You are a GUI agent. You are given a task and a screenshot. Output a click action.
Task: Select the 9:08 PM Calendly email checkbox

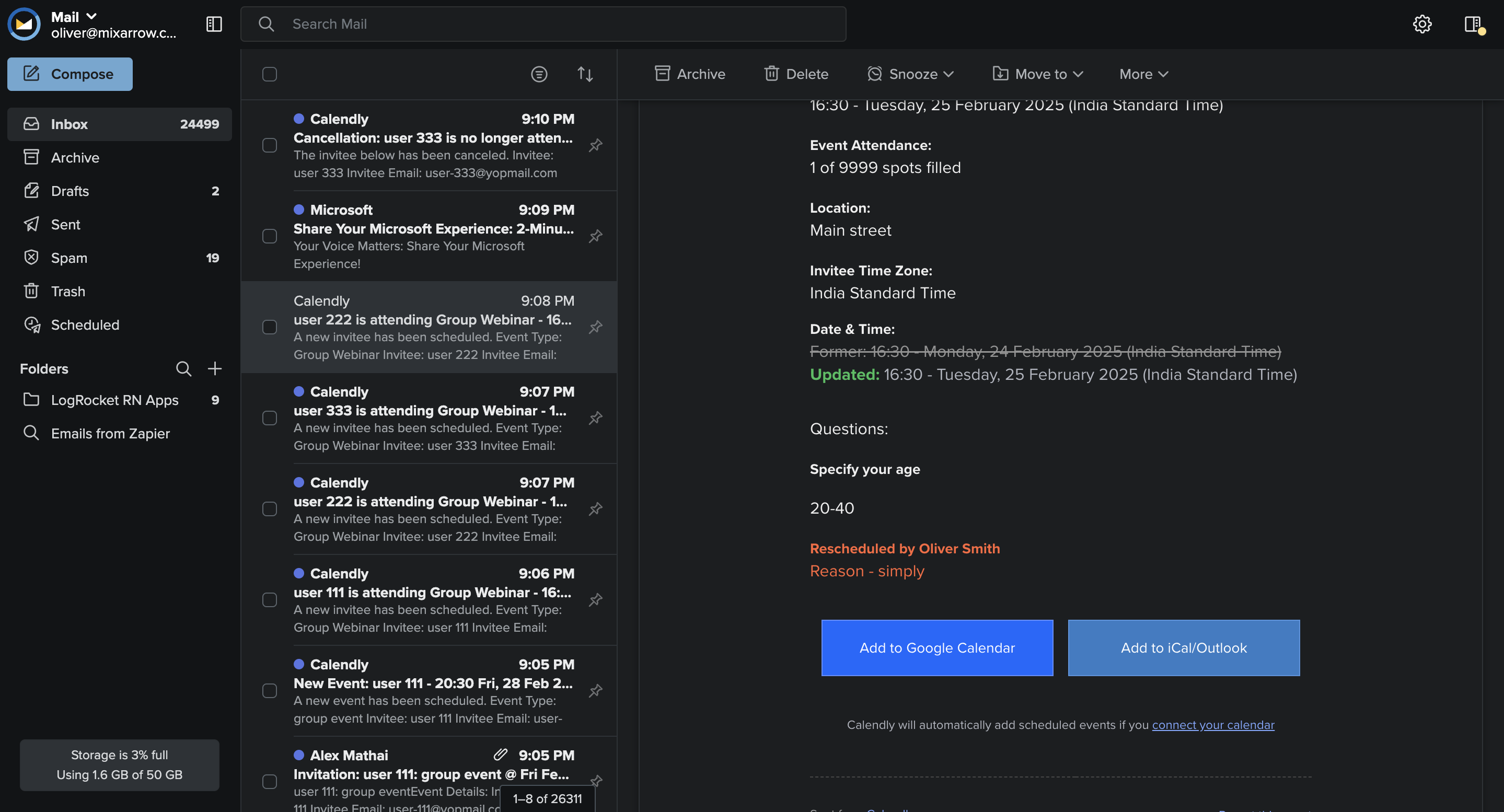coord(269,328)
